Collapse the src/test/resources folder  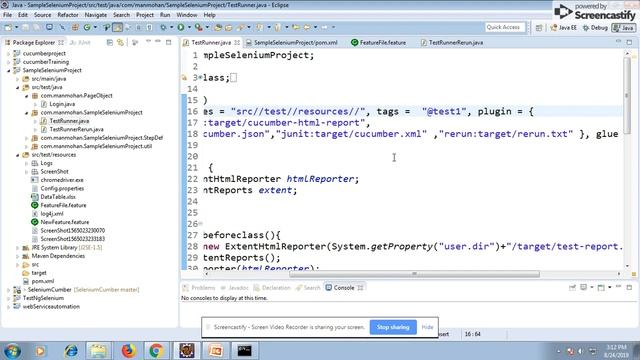pyautogui.click(x=18, y=155)
